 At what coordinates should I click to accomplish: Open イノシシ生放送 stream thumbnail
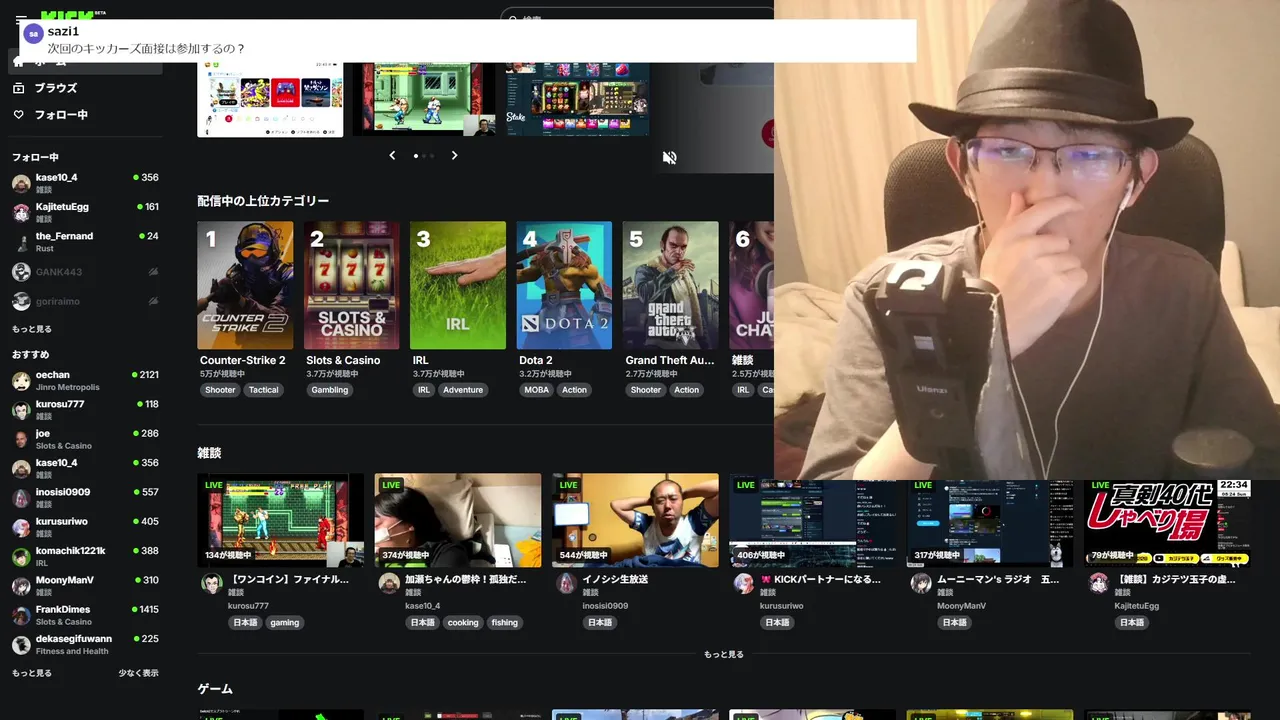pyautogui.click(x=635, y=520)
